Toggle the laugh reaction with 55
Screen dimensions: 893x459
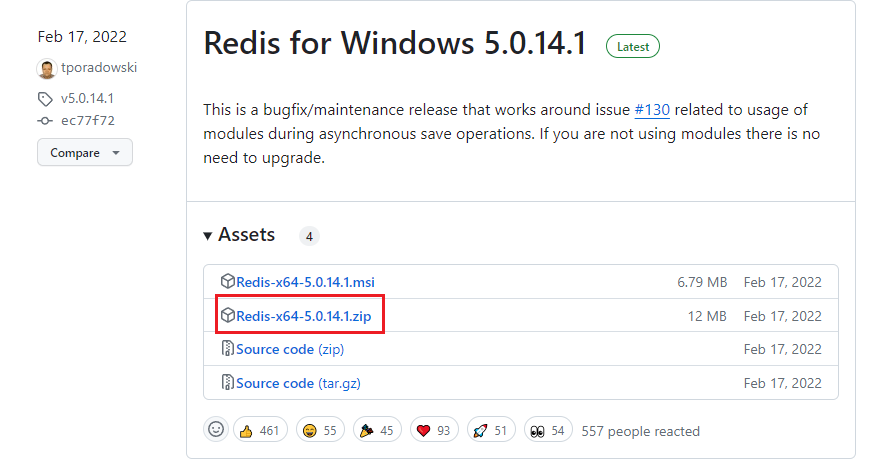320,431
